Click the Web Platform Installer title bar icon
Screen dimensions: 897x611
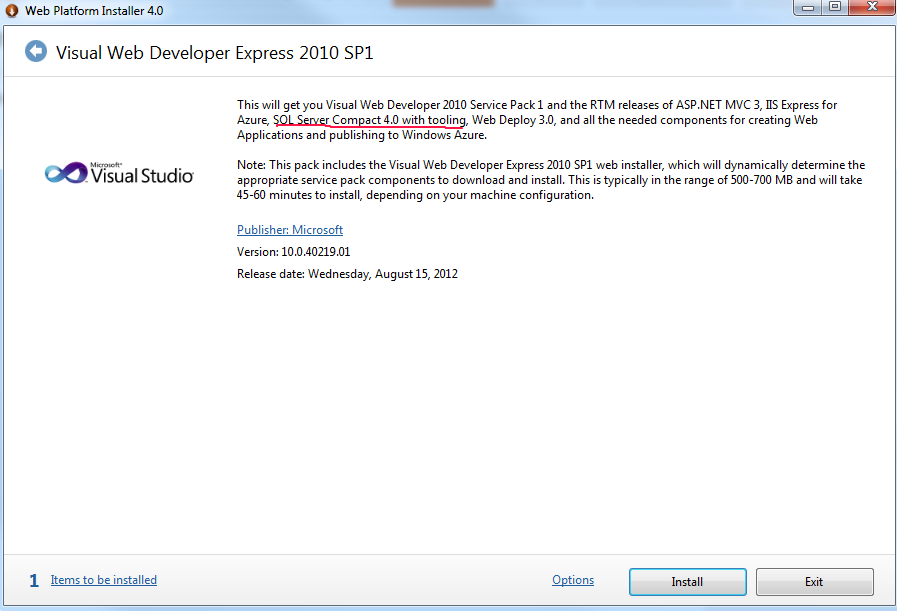coord(11,10)
